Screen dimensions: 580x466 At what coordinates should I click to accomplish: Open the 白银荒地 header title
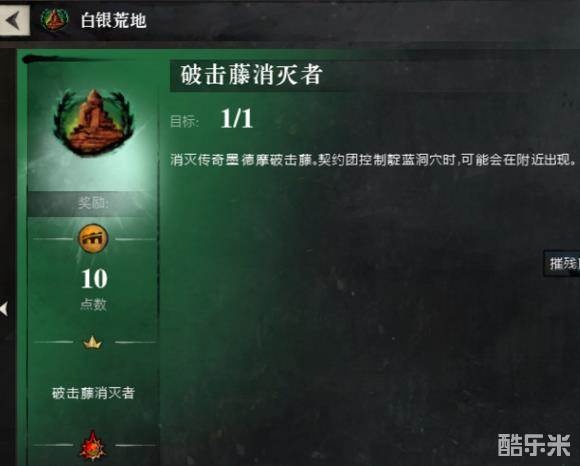[114, 20]
